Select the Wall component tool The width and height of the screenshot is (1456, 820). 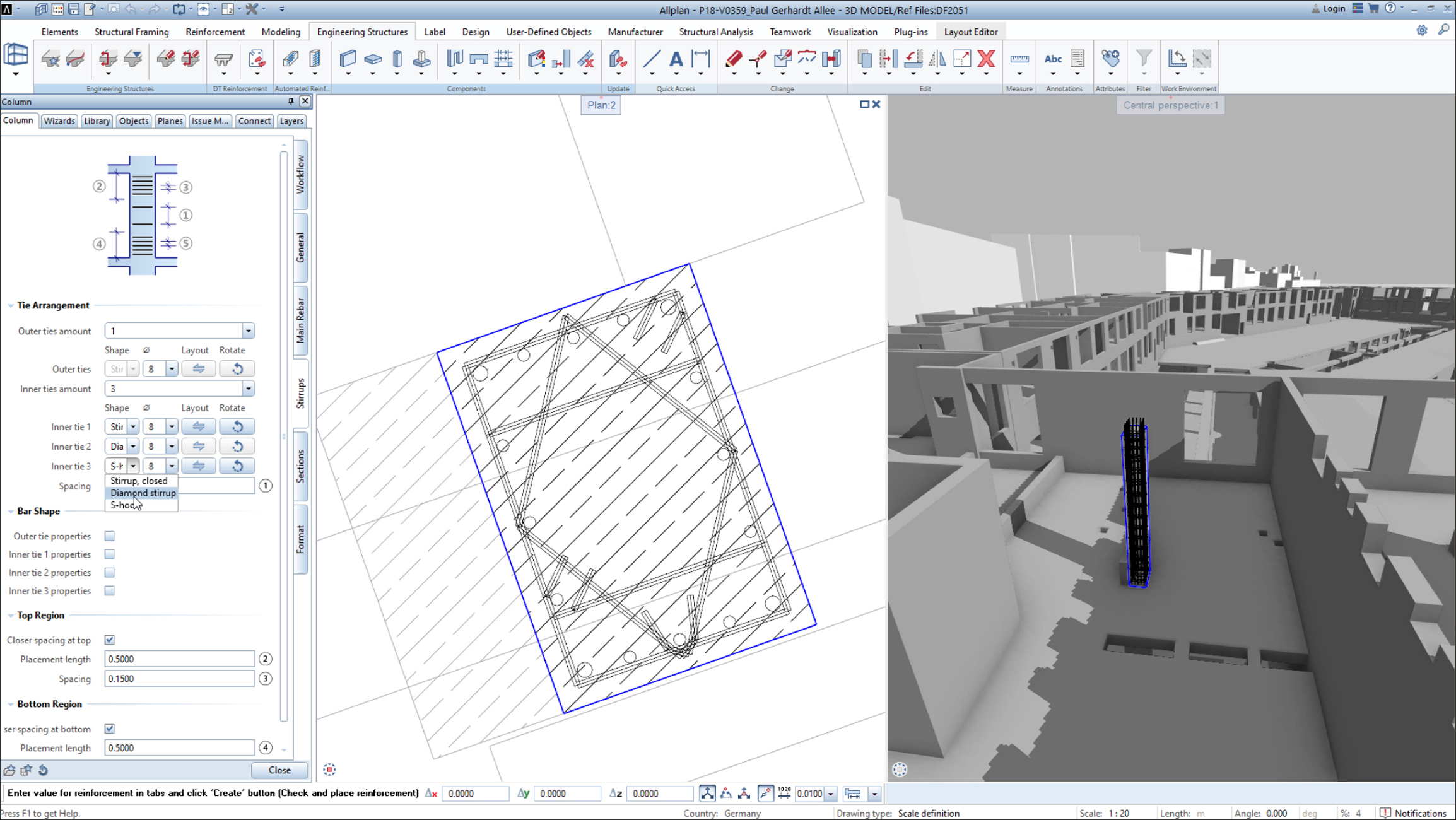tap(348, 59)
